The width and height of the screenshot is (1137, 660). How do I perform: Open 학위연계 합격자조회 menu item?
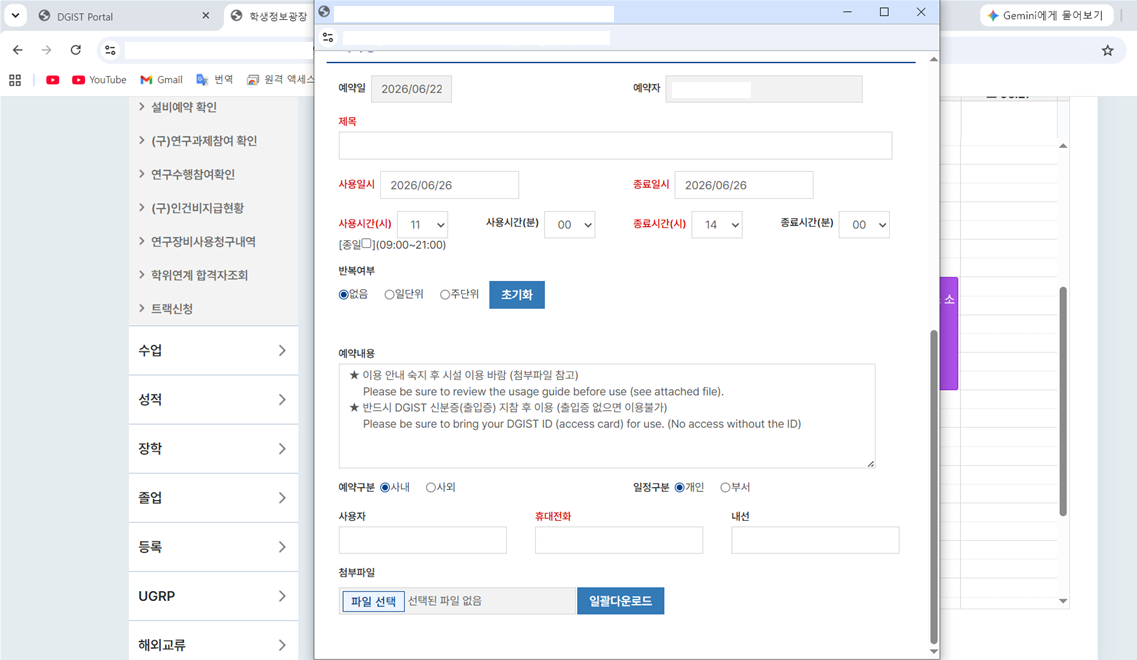pyautogui.click(x=199, y=275)
